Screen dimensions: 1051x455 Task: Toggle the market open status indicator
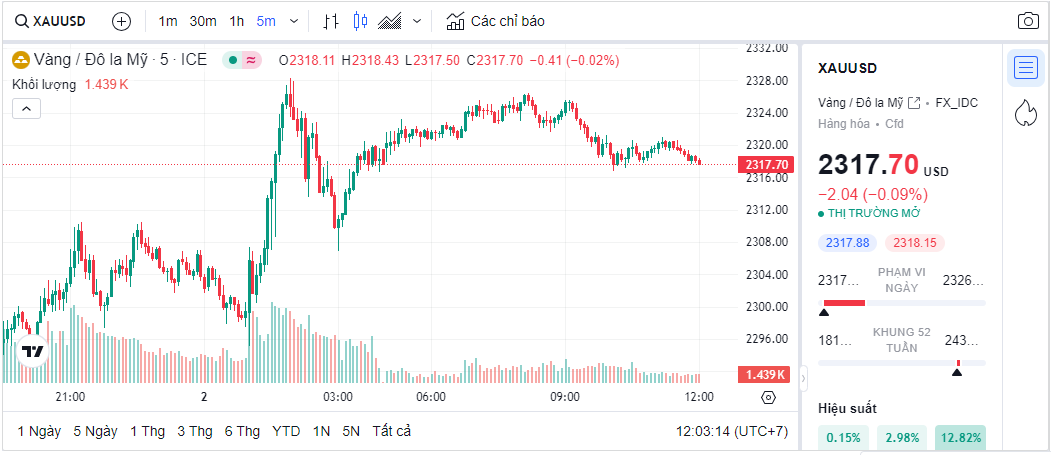(232, 60)
